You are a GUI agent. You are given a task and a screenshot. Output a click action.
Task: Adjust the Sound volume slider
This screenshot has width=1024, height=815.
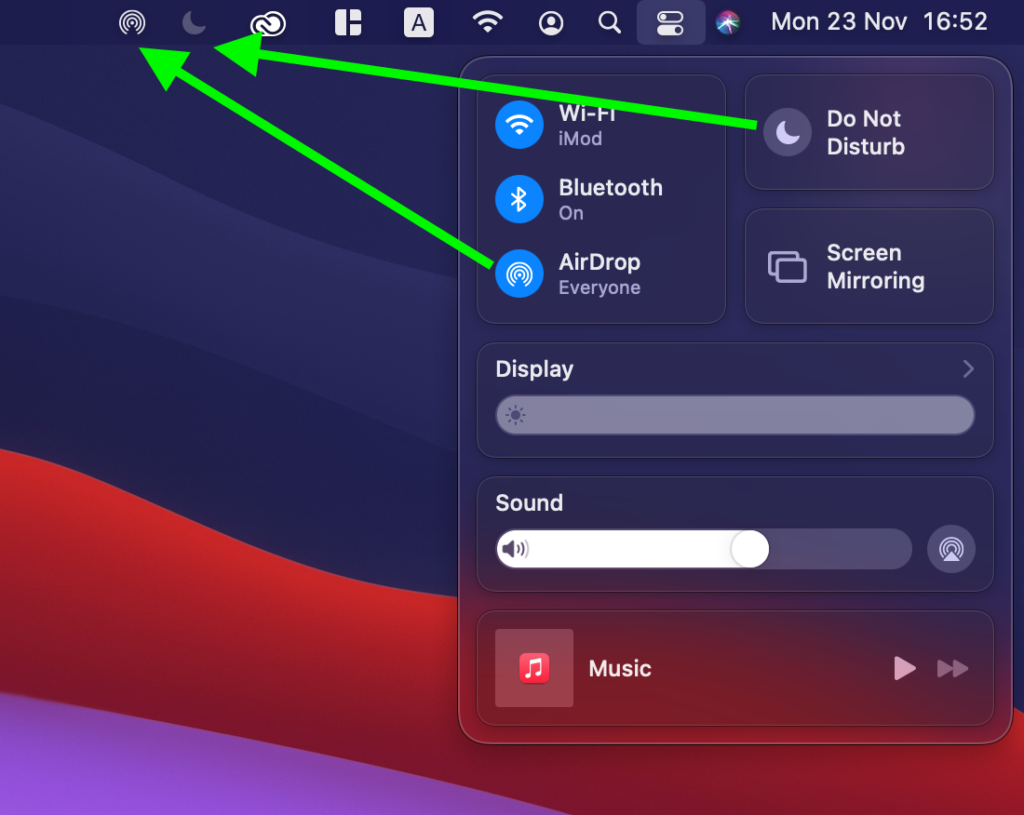click(x=749, y=549)
